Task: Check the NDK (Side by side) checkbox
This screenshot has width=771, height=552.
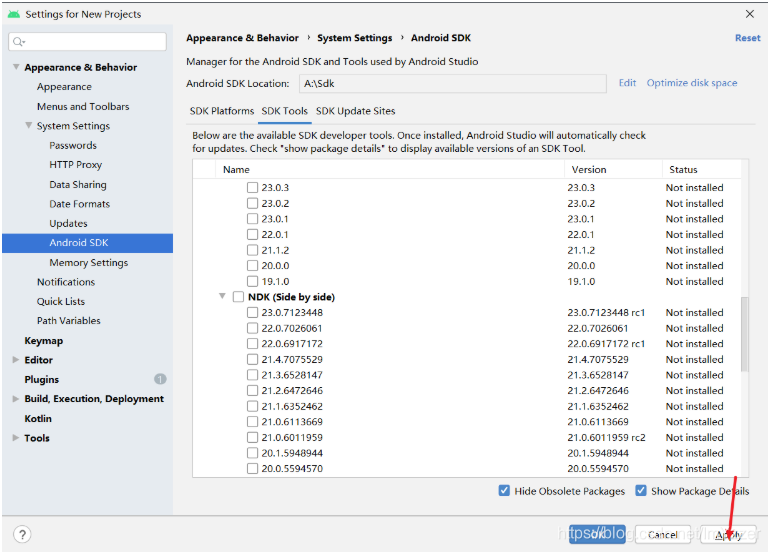Action: [238, 297]
